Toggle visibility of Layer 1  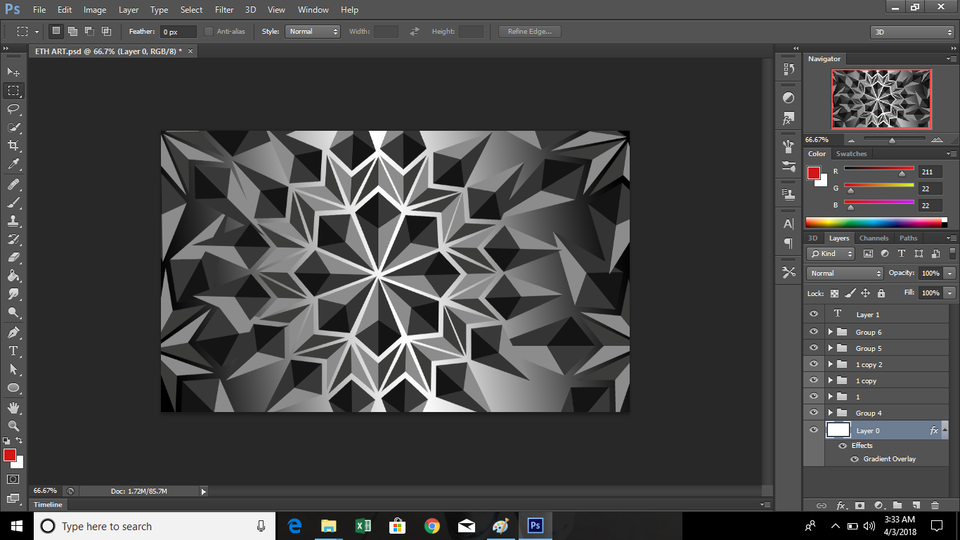[813, 314]
